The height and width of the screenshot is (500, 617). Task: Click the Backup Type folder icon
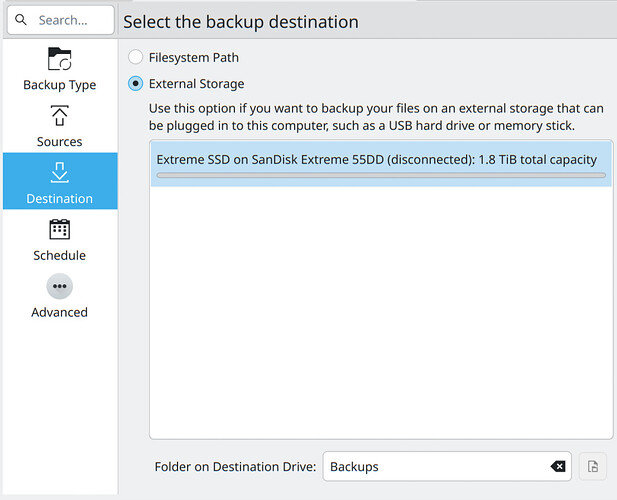59,59
